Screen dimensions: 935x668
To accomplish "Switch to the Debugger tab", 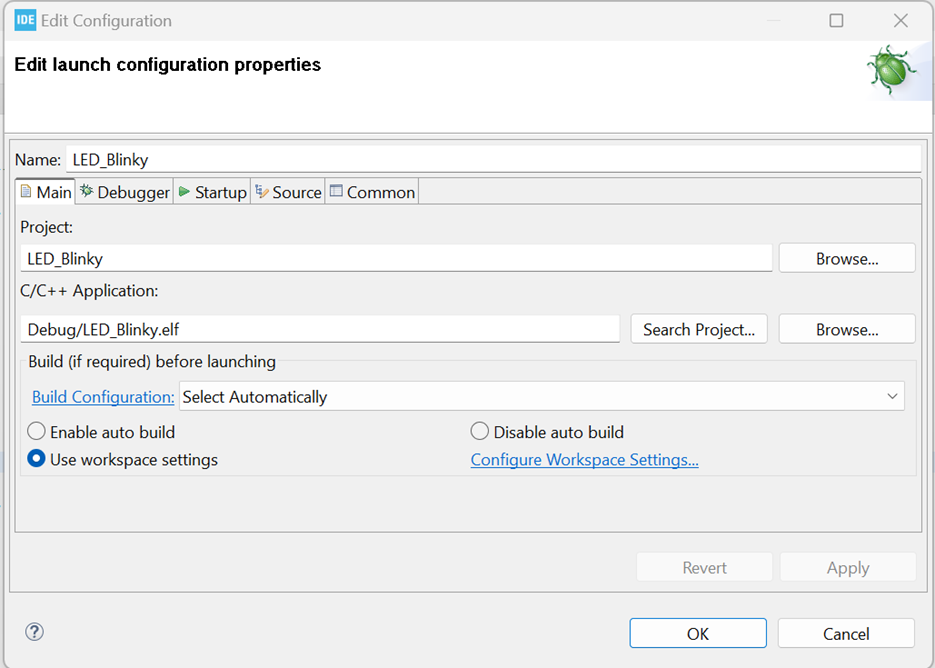I will tap(125, 191).
